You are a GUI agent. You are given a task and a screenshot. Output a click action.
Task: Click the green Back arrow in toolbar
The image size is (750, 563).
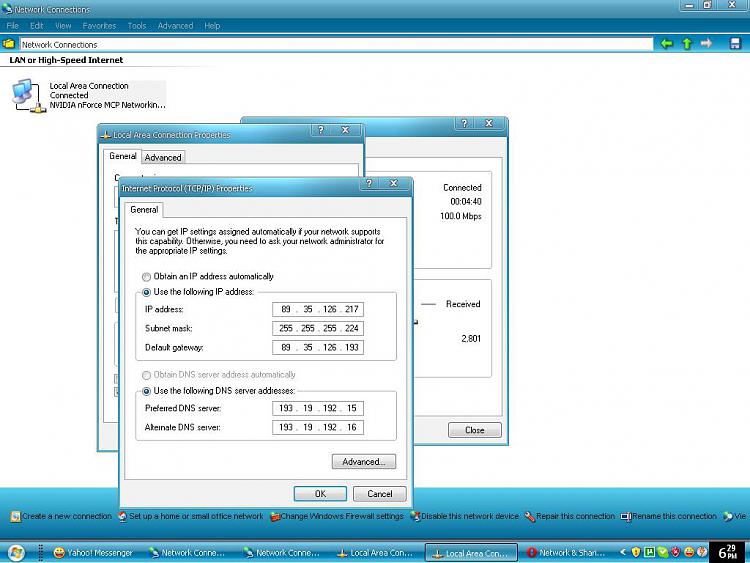pos(667,44)
